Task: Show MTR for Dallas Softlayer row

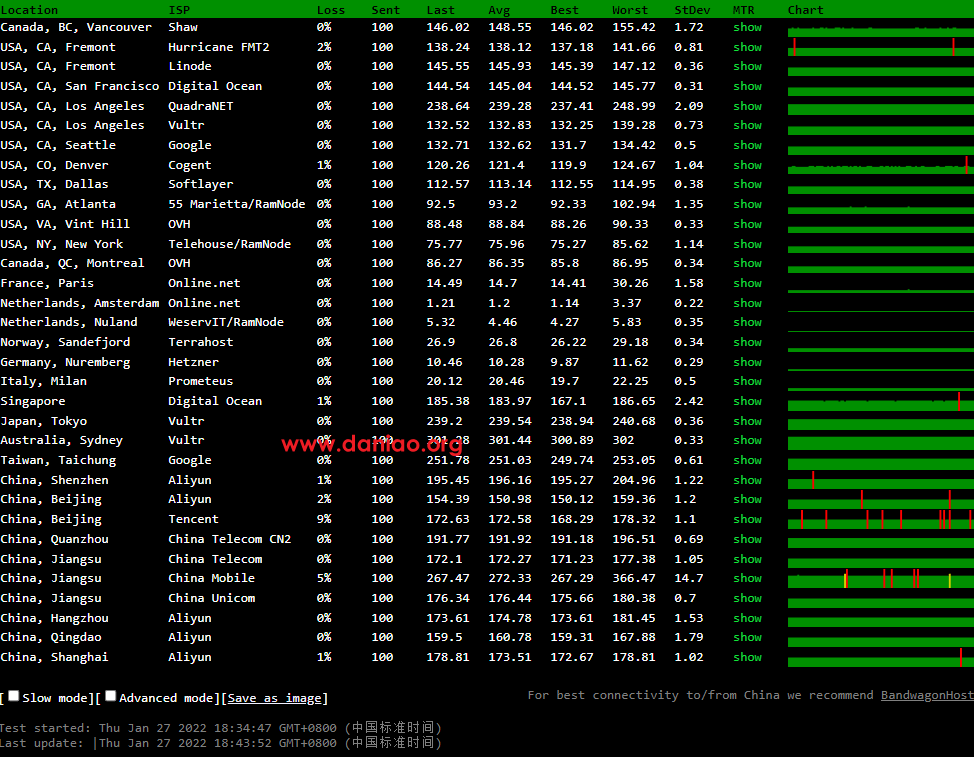Action: point(747,184)
